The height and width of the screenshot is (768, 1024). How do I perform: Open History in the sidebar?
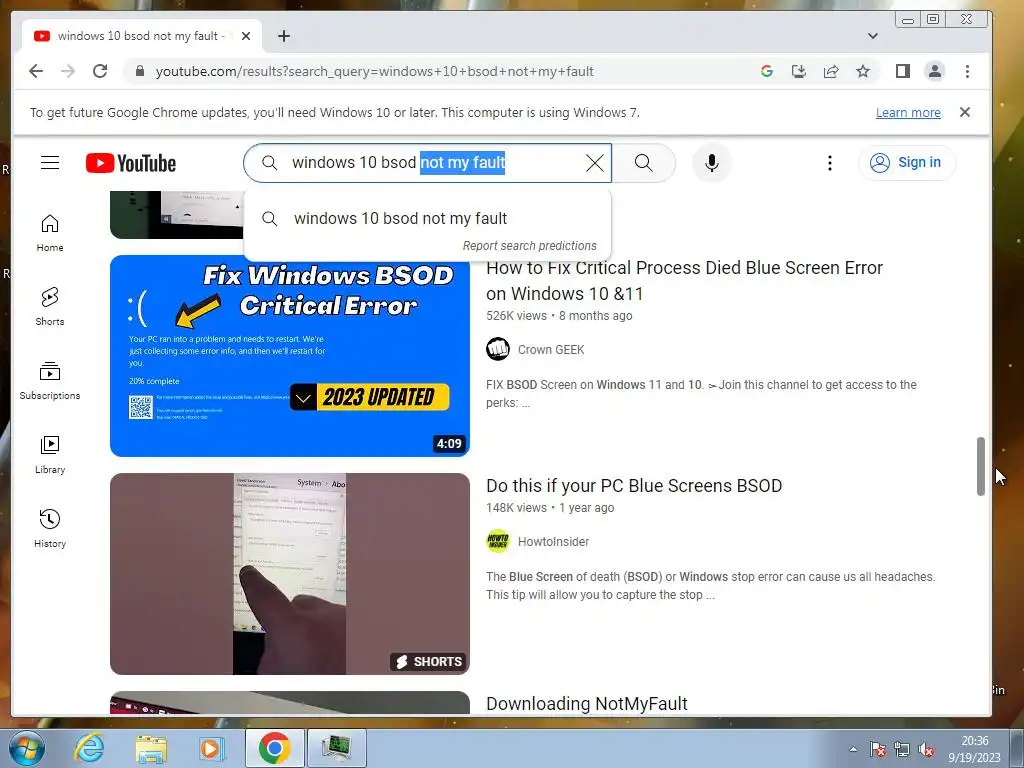tap(50, 528)
